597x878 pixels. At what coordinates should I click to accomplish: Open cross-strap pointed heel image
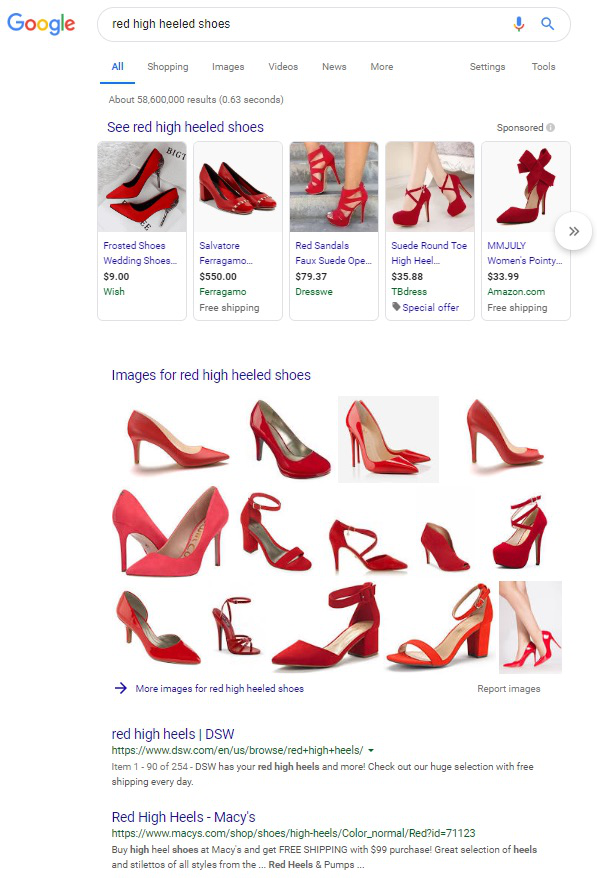tap(368, 545)
